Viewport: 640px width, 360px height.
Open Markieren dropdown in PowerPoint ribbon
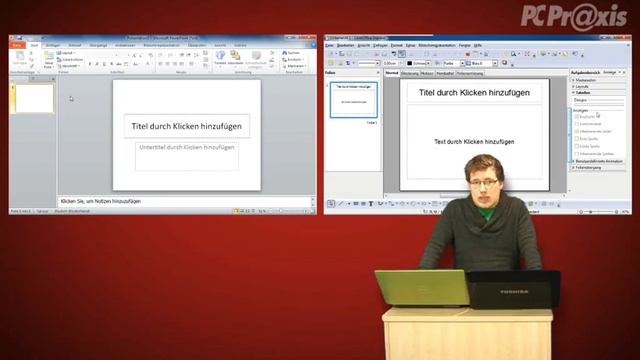[x=295, y=66]
